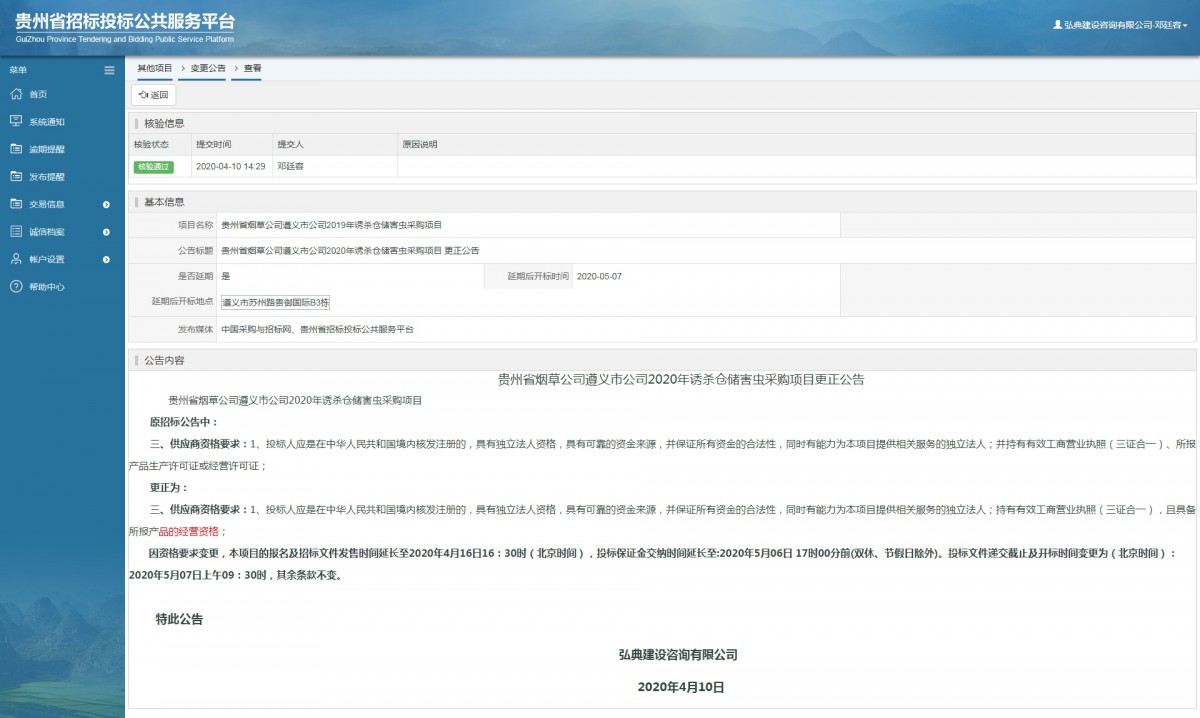The height and width of the screenshot is (718, 1200).
Task: Open 系统通知 via its monitor icon
Action: [15, 121]
